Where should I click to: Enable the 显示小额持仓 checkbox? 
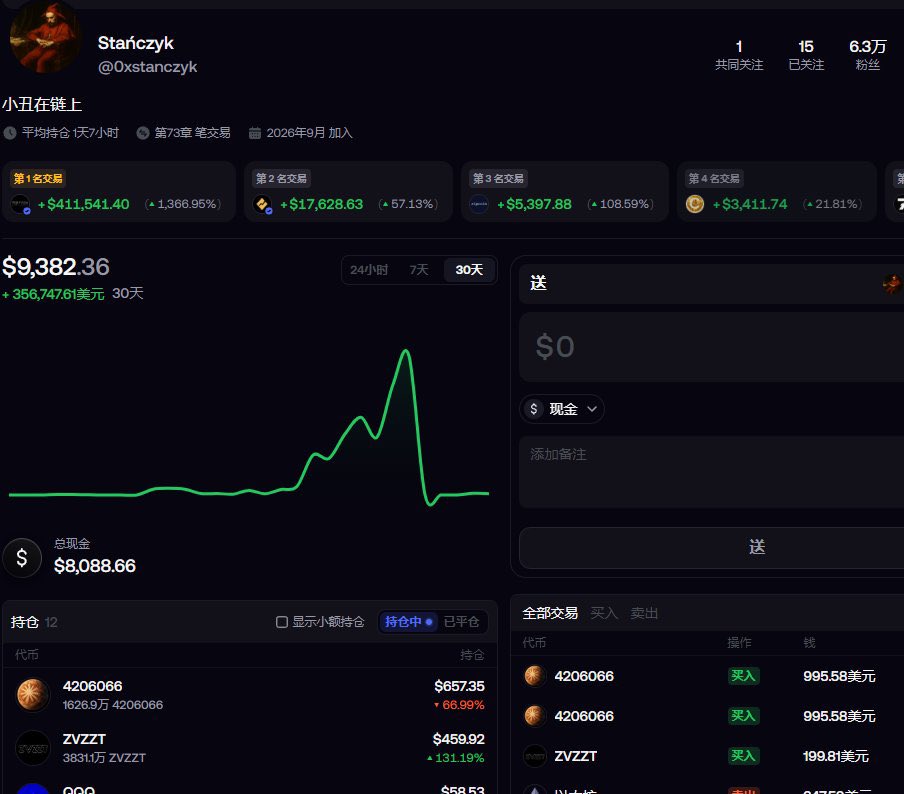tap(282, 622)
